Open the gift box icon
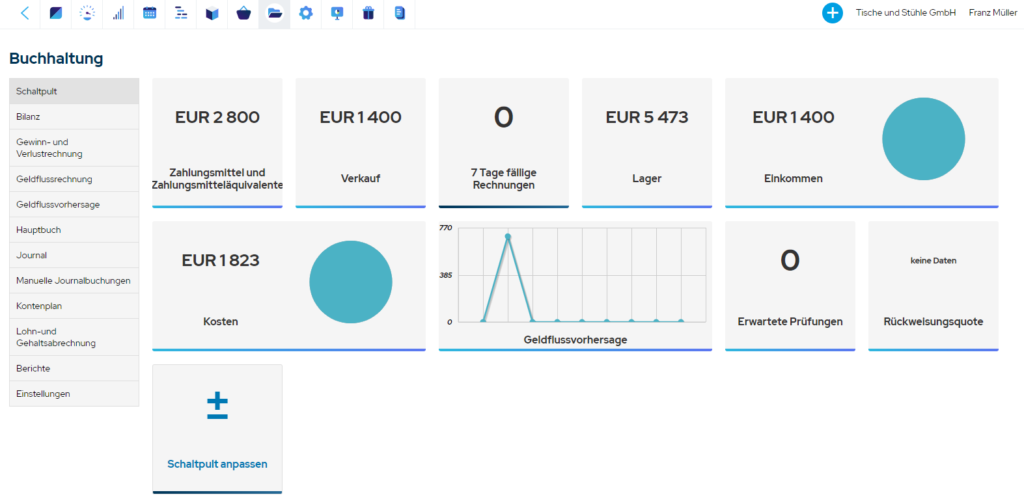The width and height of the screenshot is (1024, 497). tap(368, 13)
